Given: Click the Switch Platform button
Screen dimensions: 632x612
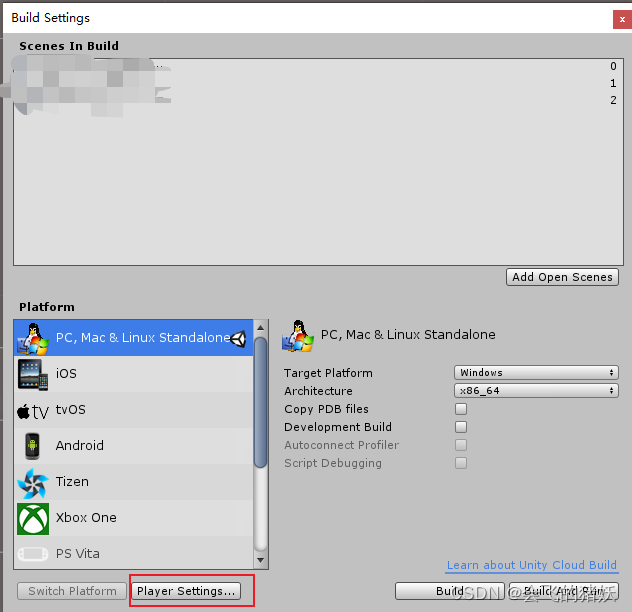Looking at the screenshot, I should (x=72, y=591).
